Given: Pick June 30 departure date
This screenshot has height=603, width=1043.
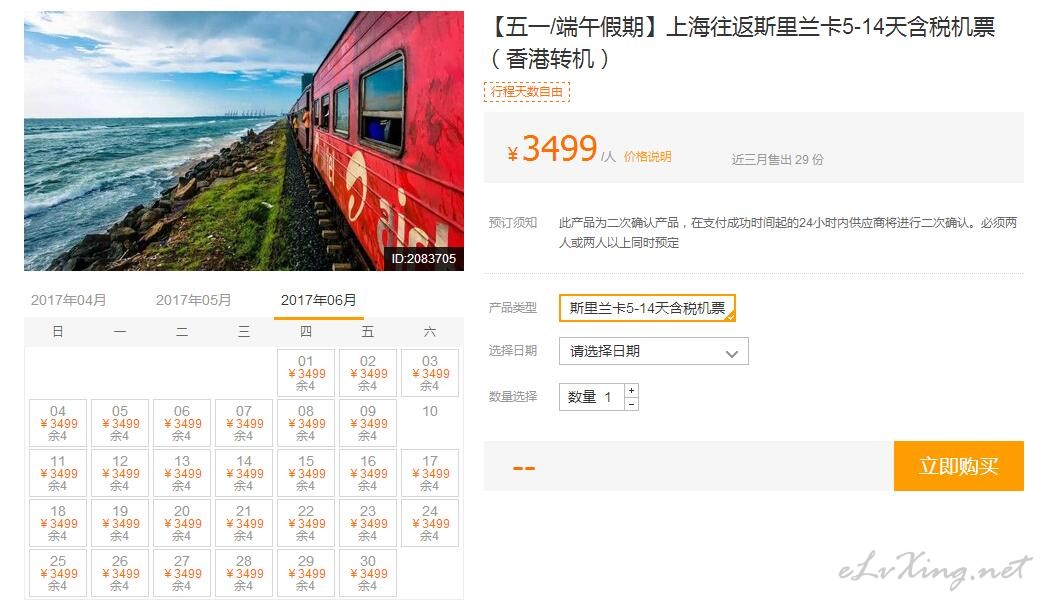Looking at the screenshot, I should 368,572.
